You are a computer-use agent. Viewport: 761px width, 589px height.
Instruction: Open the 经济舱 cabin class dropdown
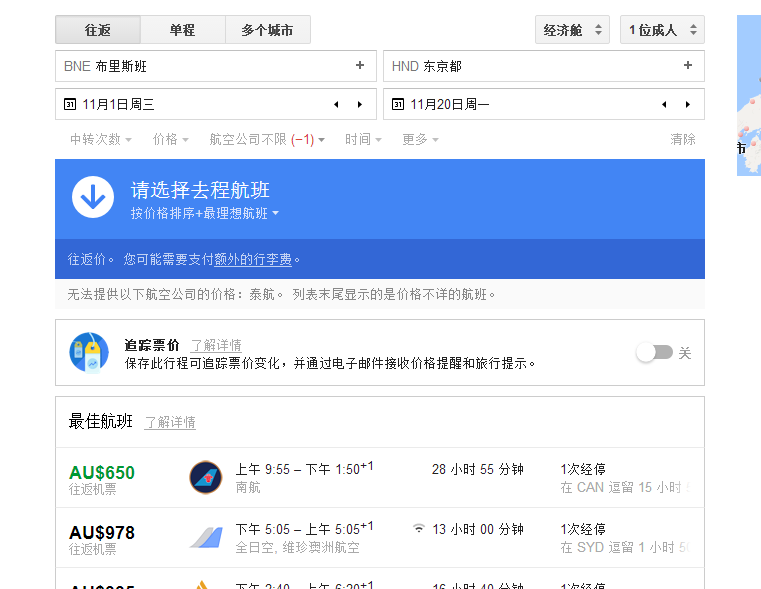572,30
